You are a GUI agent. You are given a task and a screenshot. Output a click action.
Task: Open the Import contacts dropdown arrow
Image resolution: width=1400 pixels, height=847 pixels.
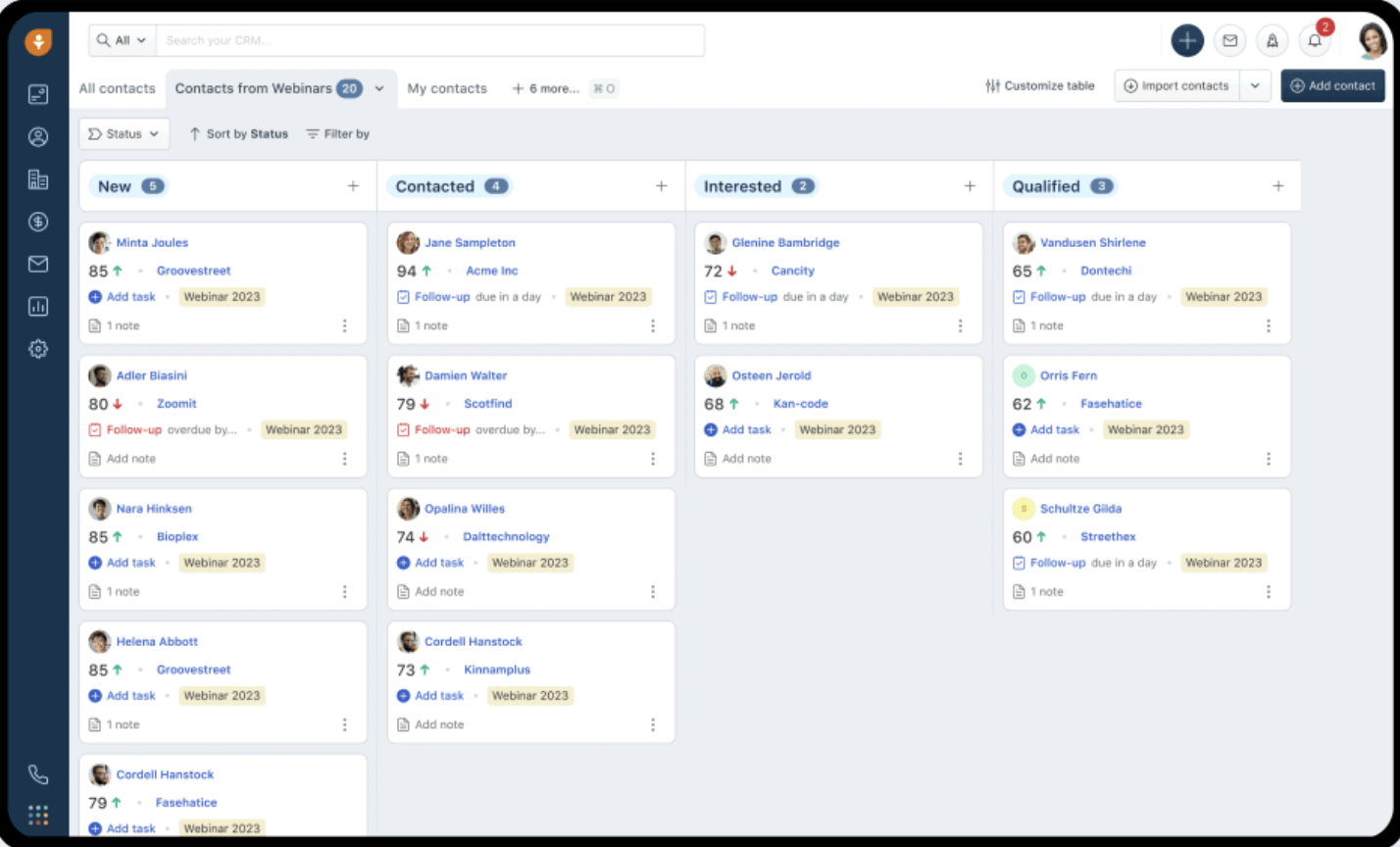(x=1255, y=86)
